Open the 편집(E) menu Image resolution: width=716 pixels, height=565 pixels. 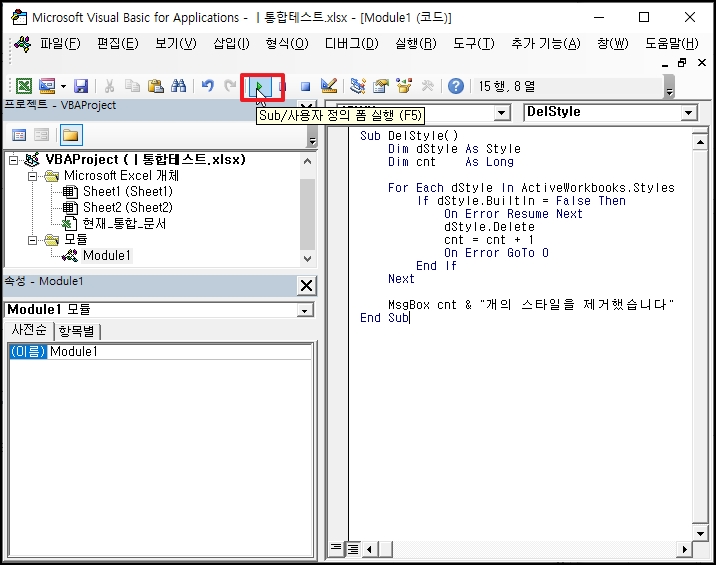pyautogui.click(x=118, y=43)
